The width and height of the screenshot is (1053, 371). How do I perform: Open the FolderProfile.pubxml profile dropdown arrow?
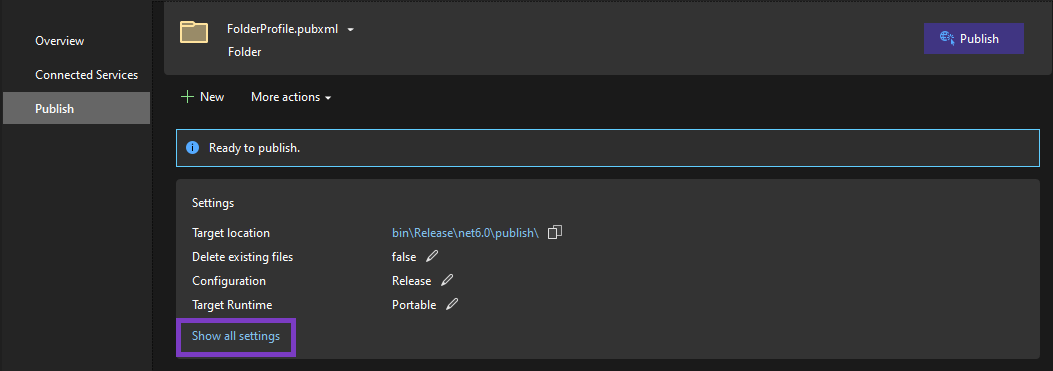tap(351, 30)
